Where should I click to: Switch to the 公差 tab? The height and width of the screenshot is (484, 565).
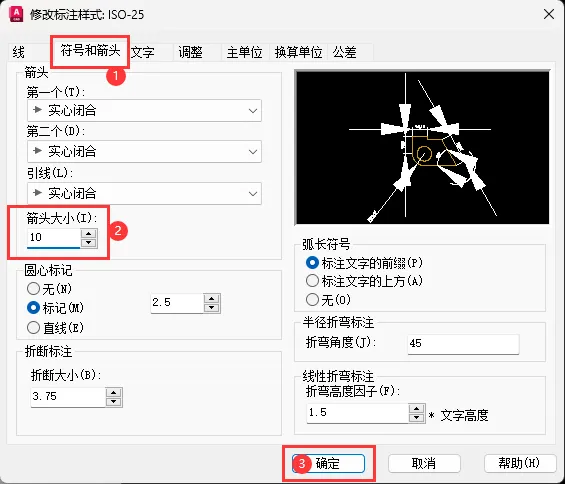[x=345, y=52]
